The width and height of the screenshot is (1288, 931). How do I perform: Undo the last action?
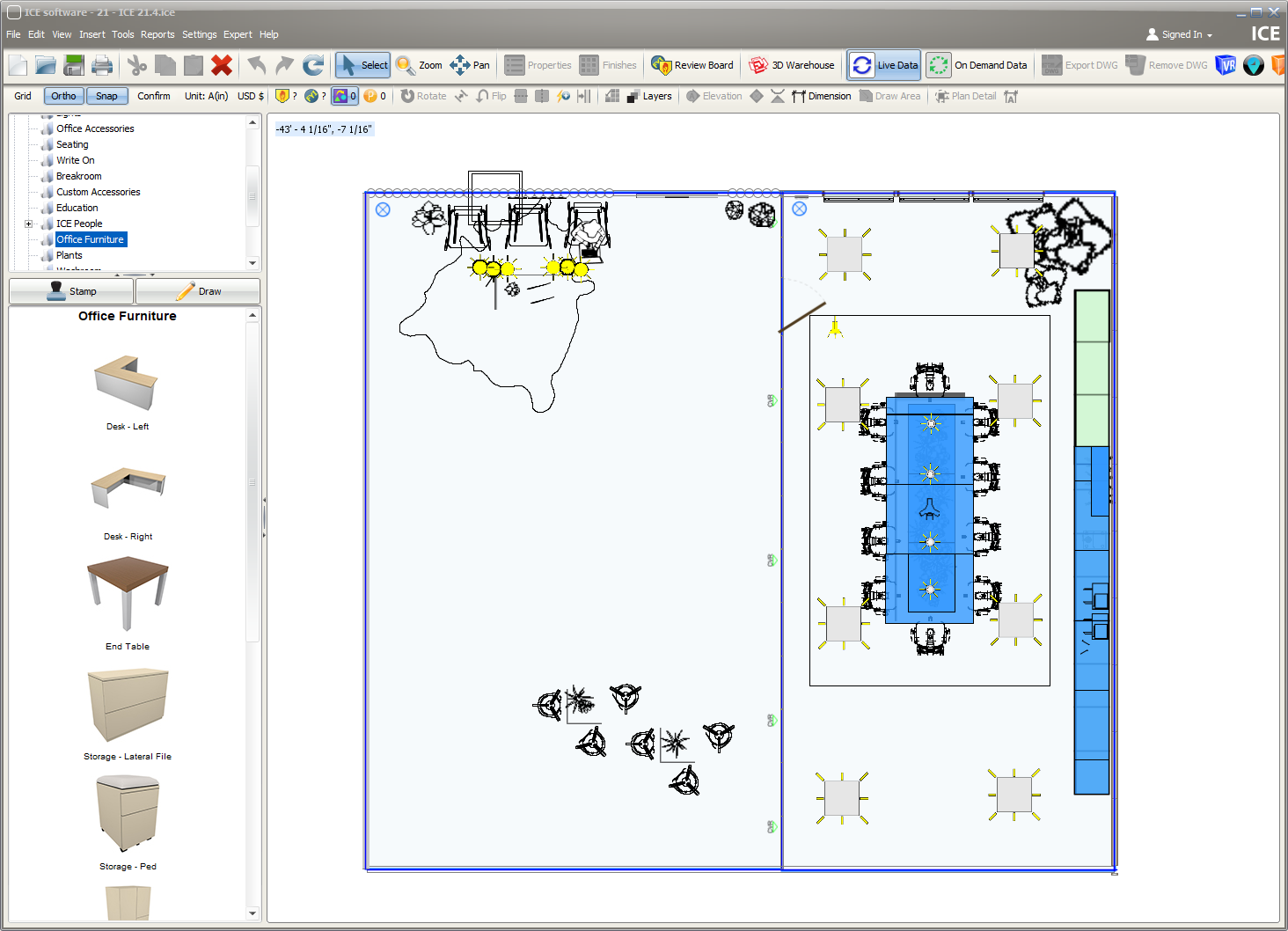tap(256, 65)
